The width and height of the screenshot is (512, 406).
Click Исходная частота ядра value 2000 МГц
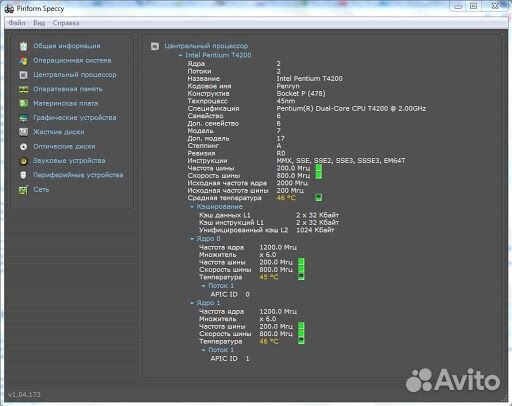(292, 183)
